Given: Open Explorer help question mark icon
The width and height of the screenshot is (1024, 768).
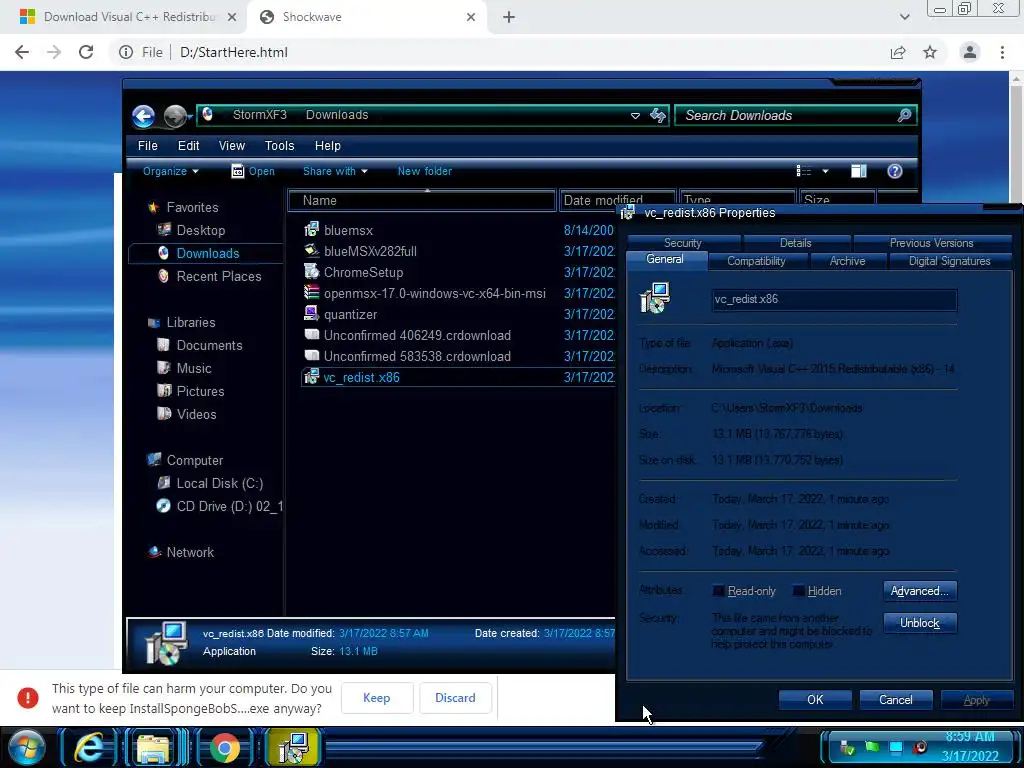Looking at the screenshot, I should pos(895,171).
